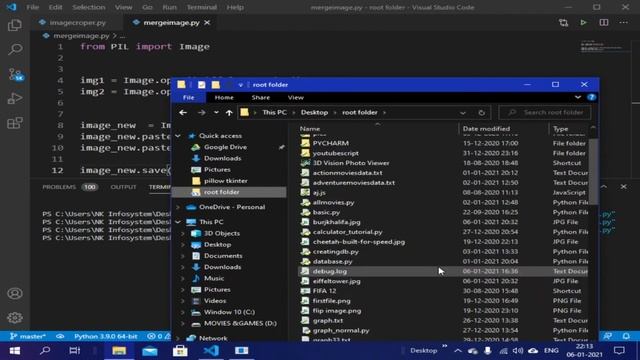Open Task View on the taskbar

click(75, 351)
